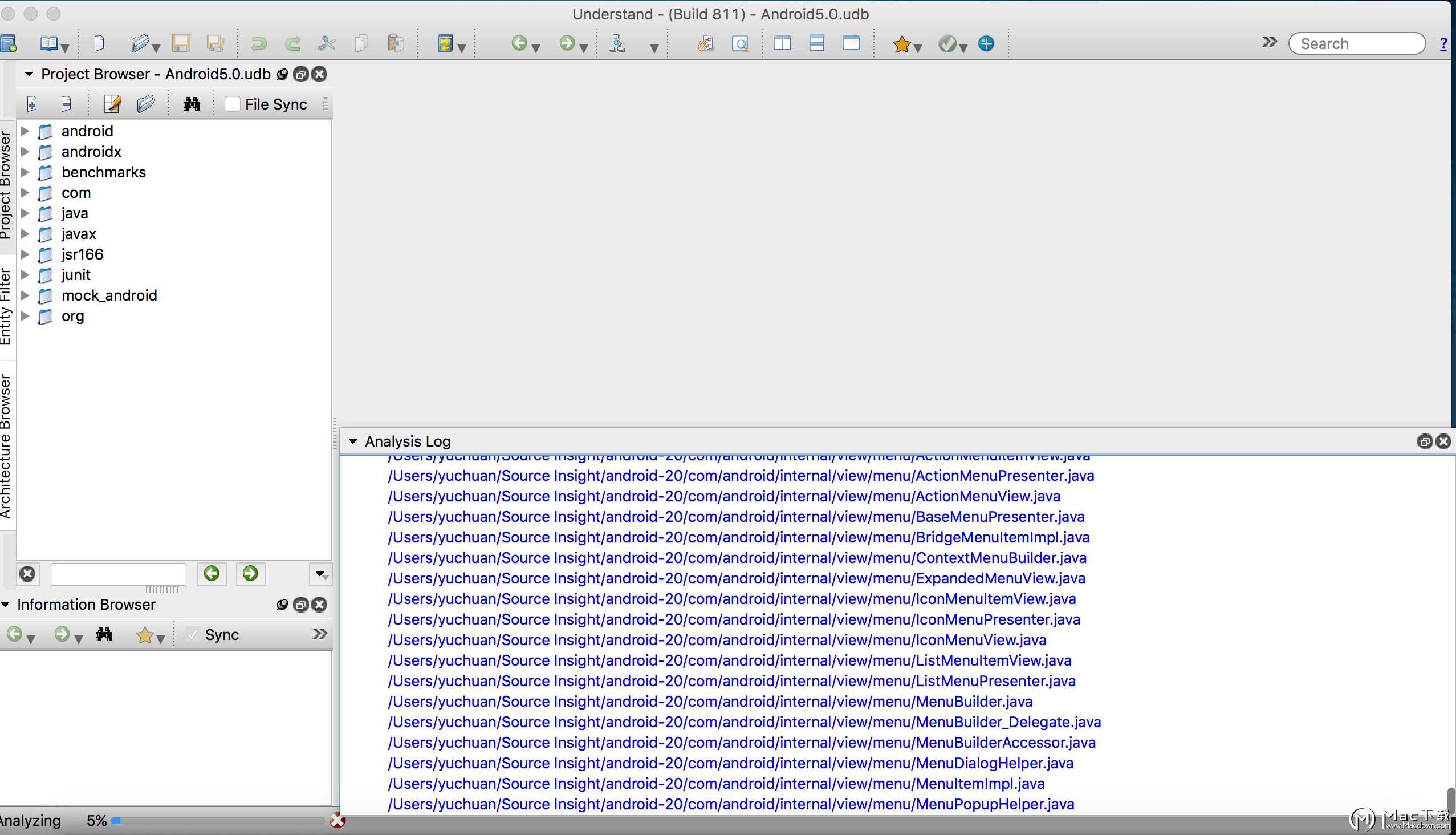Open the main toolbar Favorites star dropdown
This screenshot has width=1456, height=835.
point(918,48)
